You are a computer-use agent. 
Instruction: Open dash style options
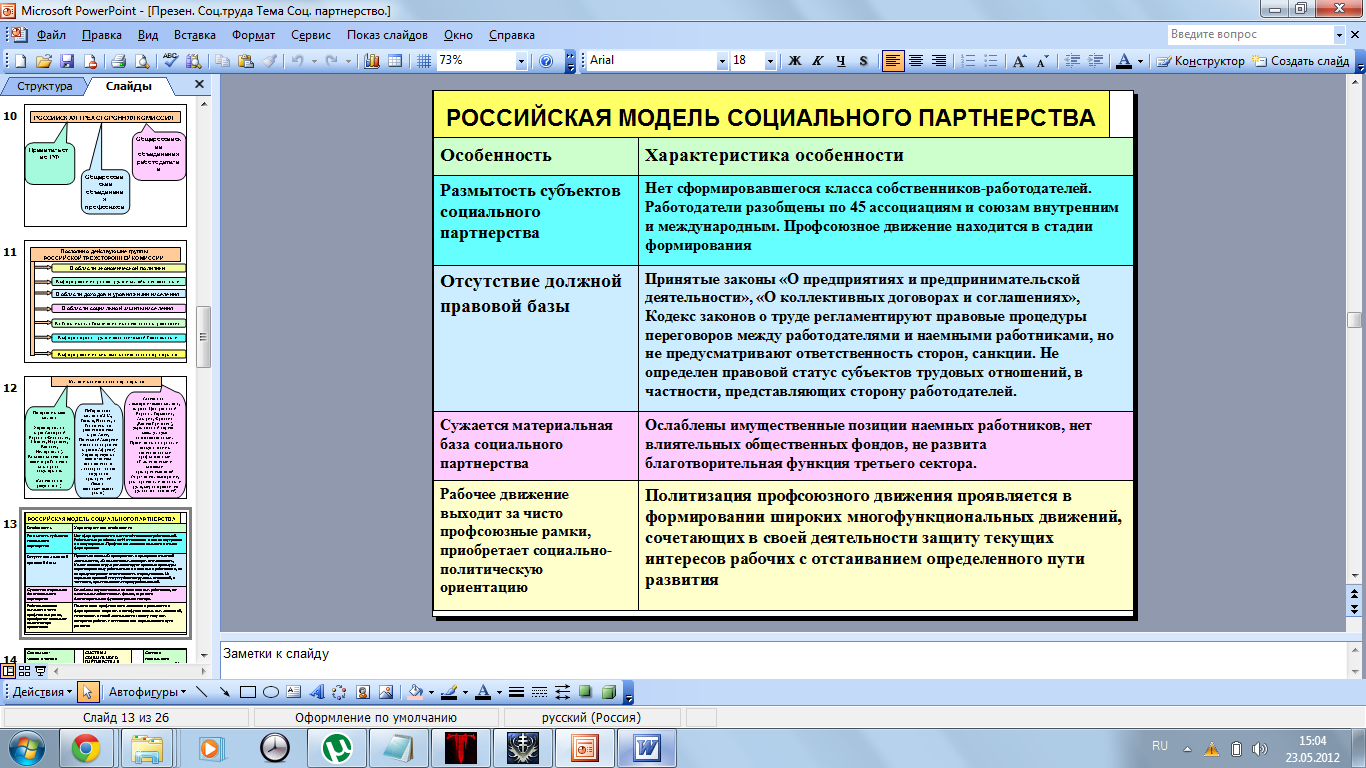[x=539, y=692]
